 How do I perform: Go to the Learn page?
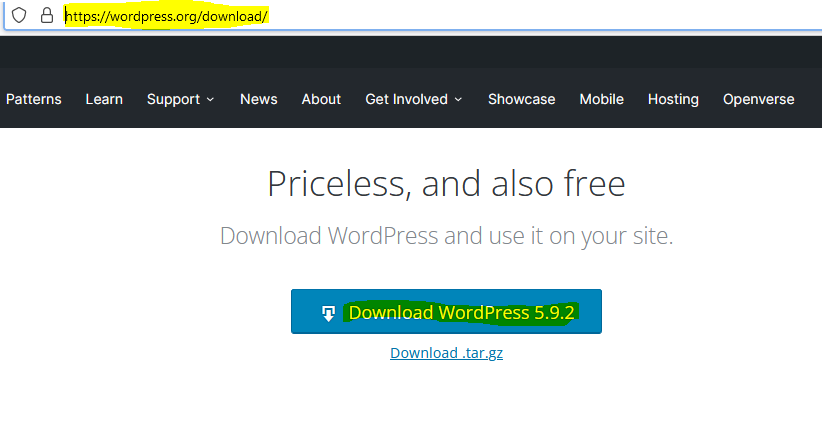104,99
